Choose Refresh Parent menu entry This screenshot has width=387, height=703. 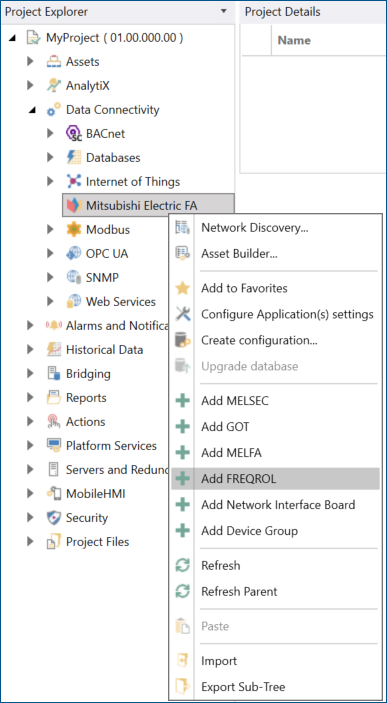[x=275, y=591]
